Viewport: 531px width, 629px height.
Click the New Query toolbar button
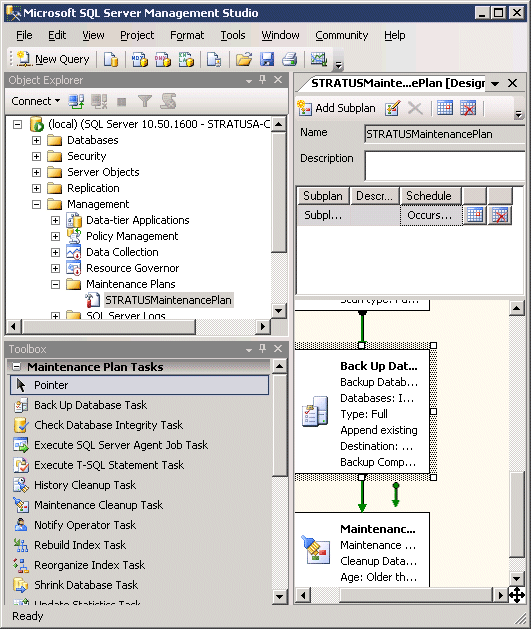click(53, 59)
